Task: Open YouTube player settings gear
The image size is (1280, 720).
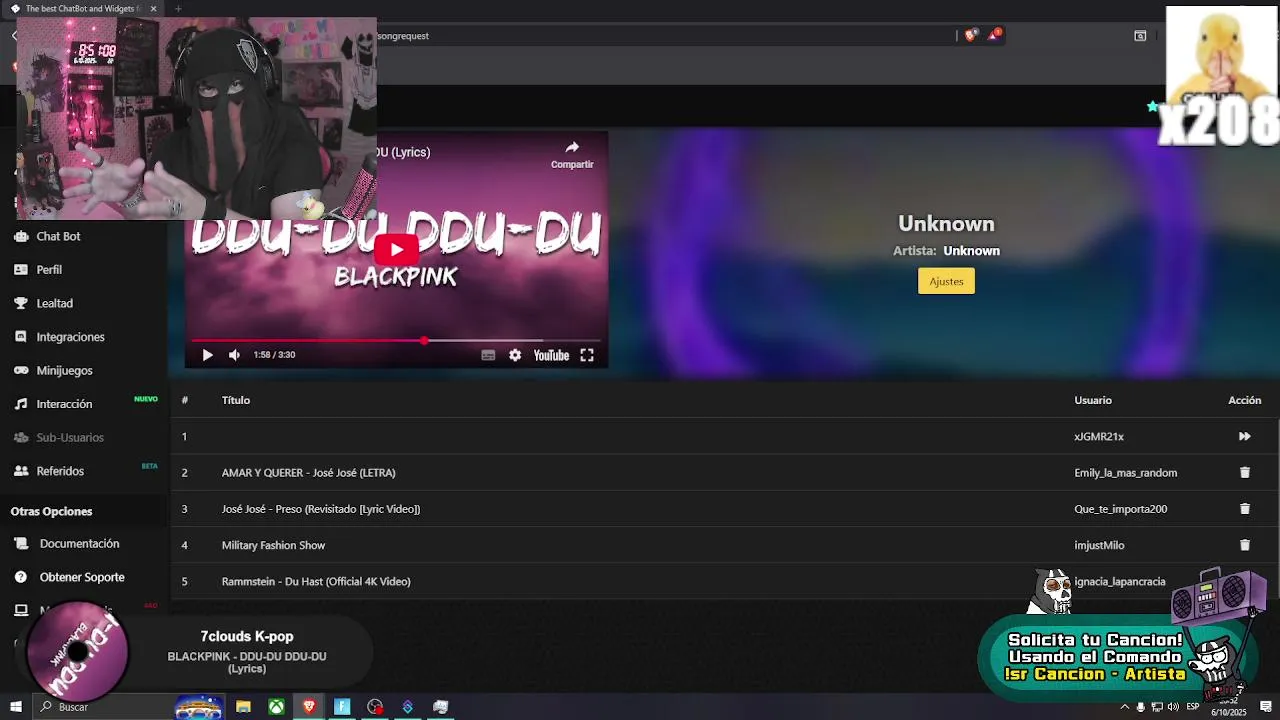Action: 515,355
